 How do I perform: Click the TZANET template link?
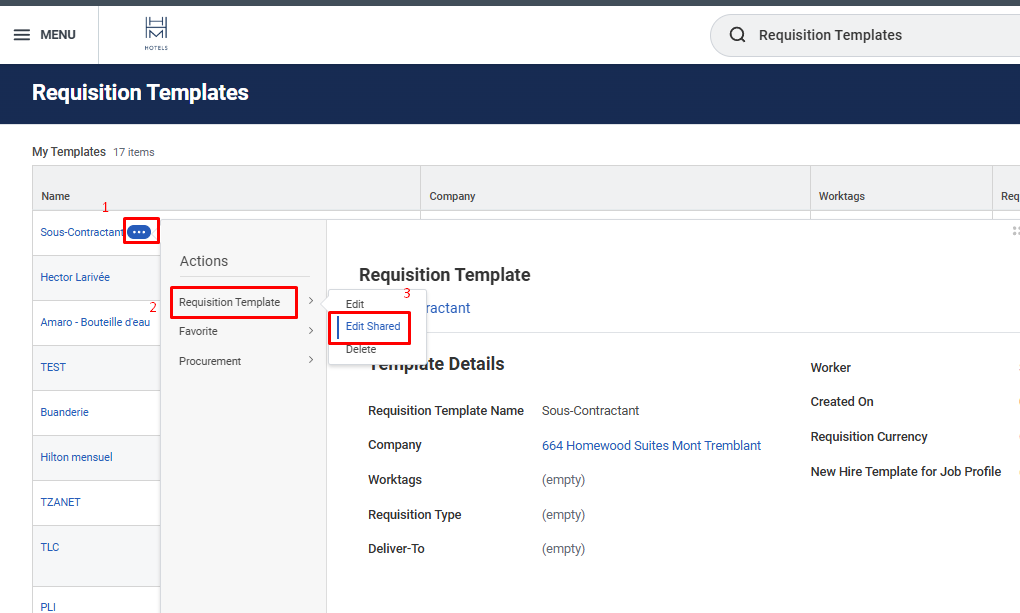[60, 502]
